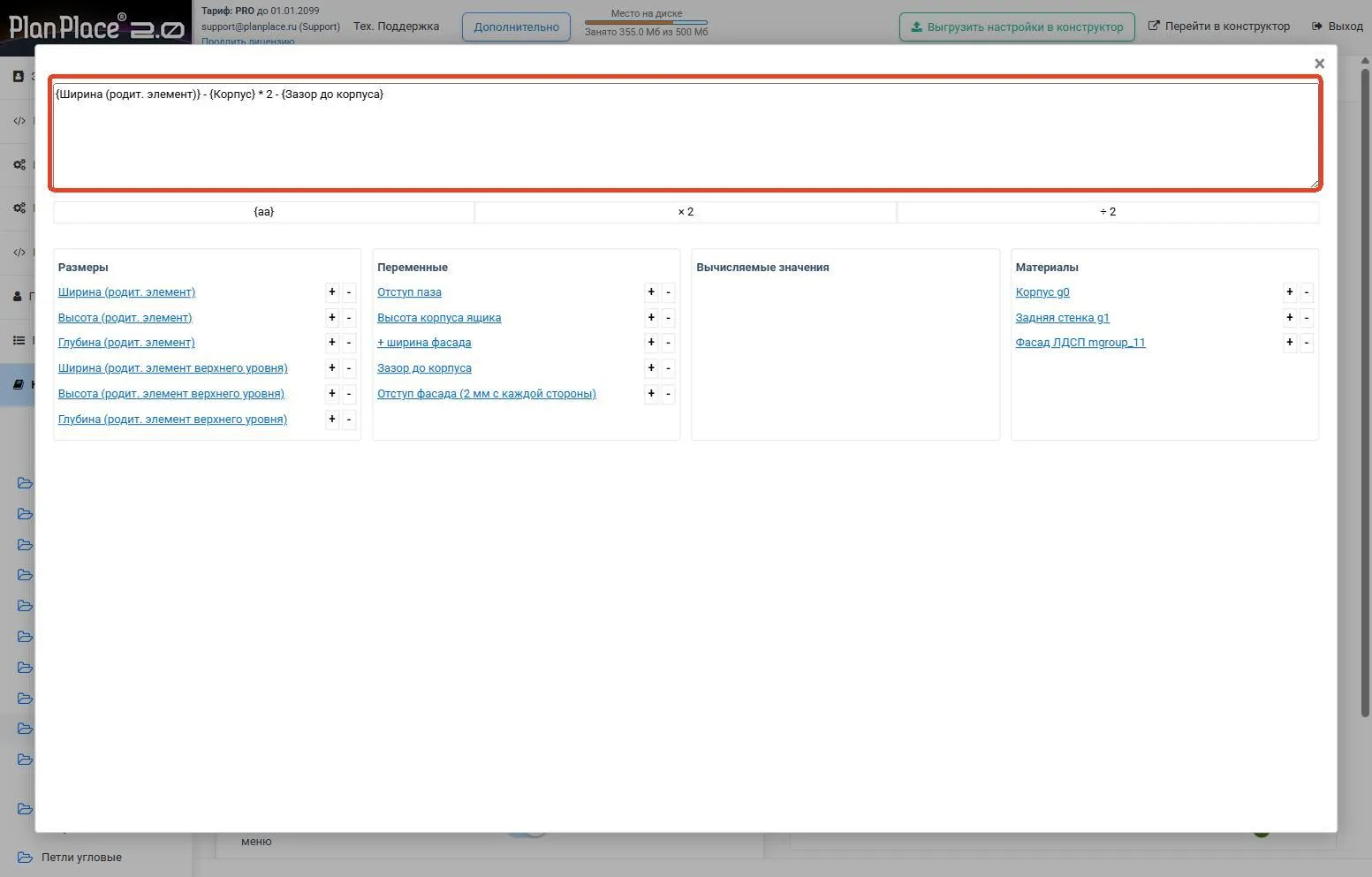Go to Перейти в конструктор
Image resolution: width=1372 pixels, height=877 pixels.
tap(1218, 26)
